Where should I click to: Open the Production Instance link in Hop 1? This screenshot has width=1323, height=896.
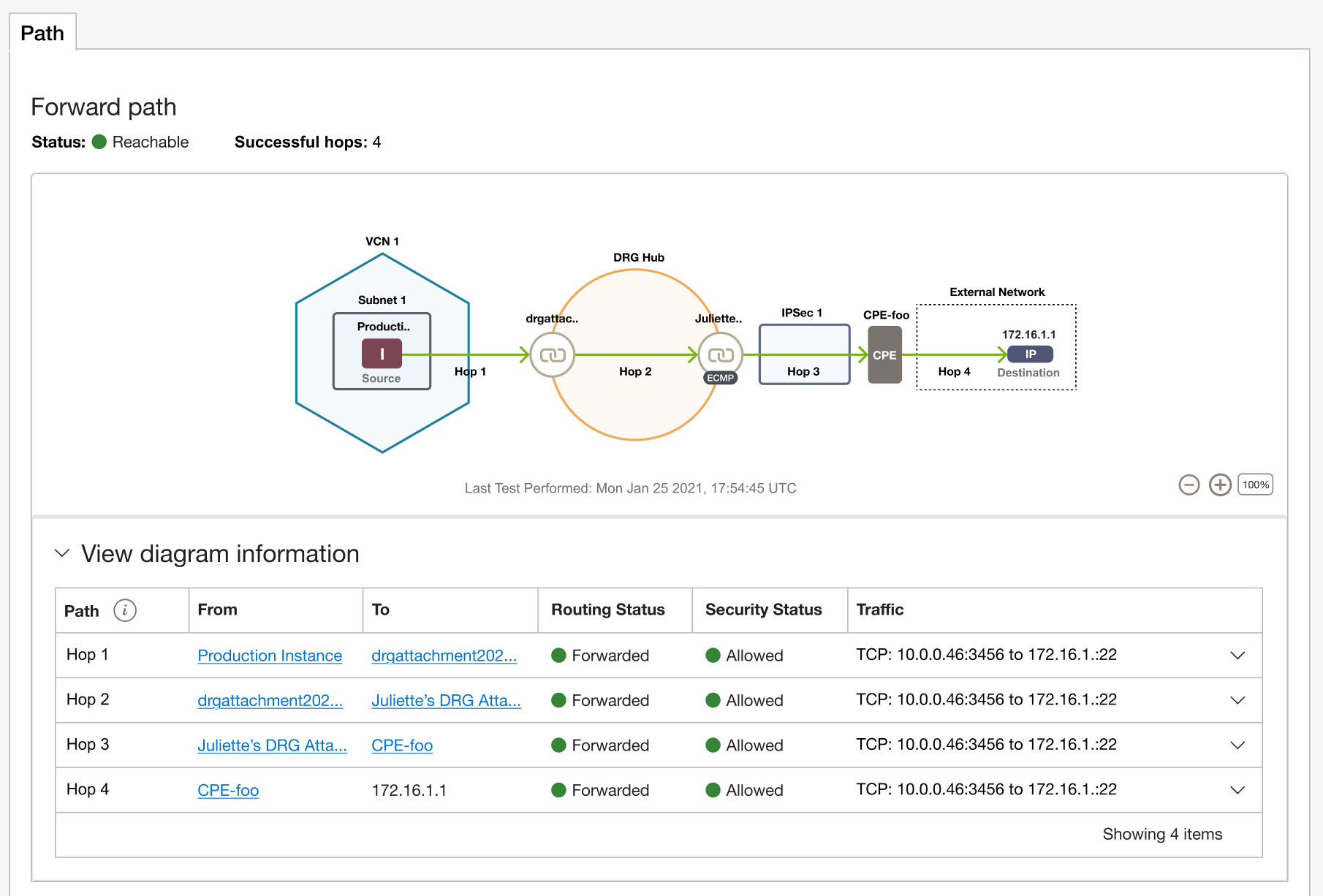(269, 656)
